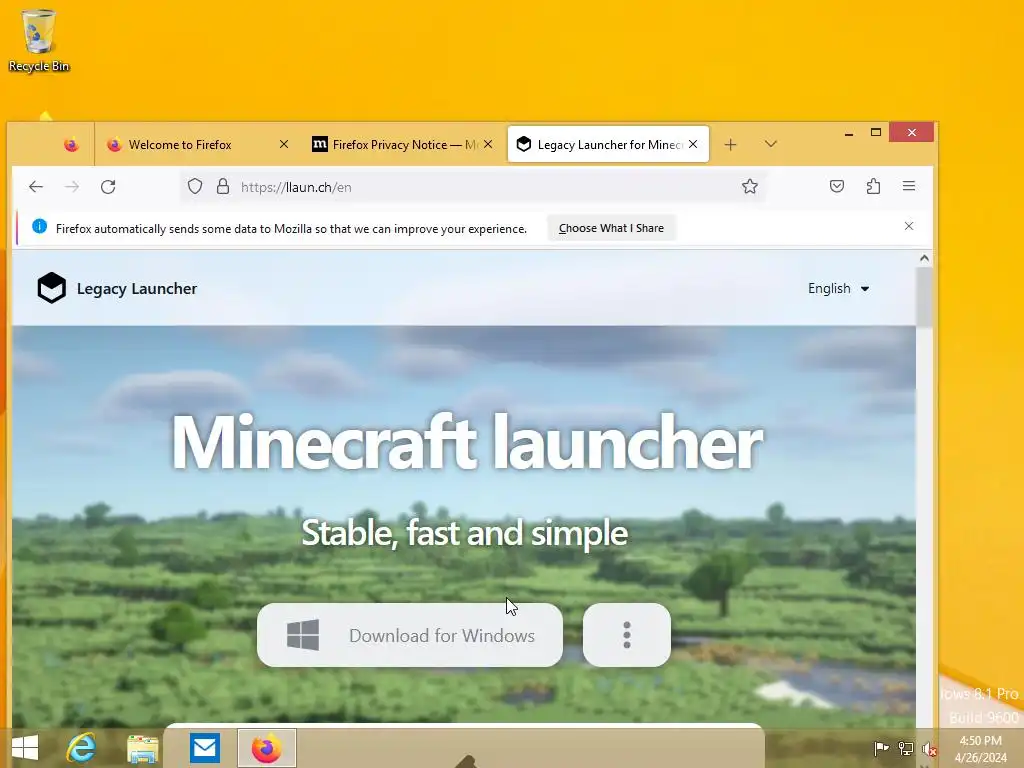1024x768 pixels.
Task: Click the page scrollbar up arrow
Action: [x=924, y=259]
